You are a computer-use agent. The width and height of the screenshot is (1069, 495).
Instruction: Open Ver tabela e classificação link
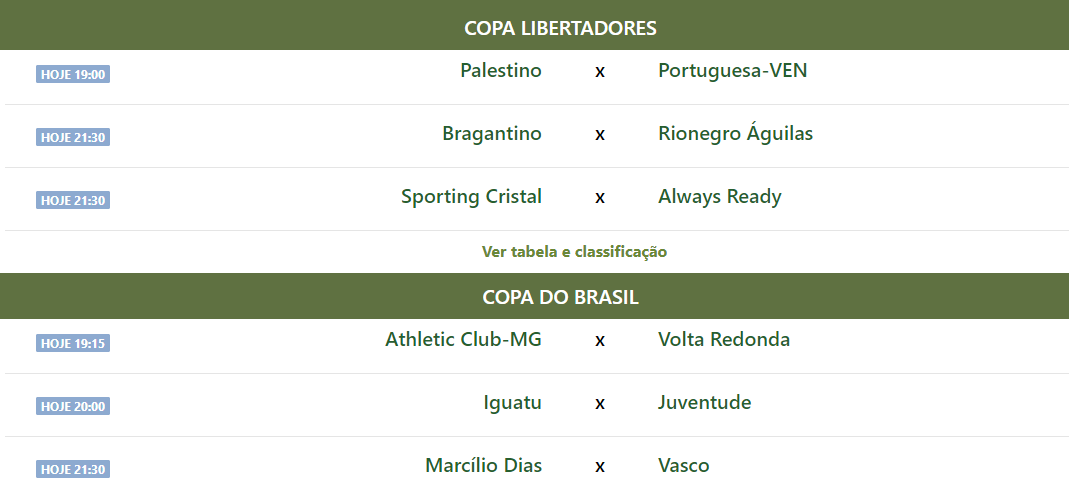[x=574, y=252]
